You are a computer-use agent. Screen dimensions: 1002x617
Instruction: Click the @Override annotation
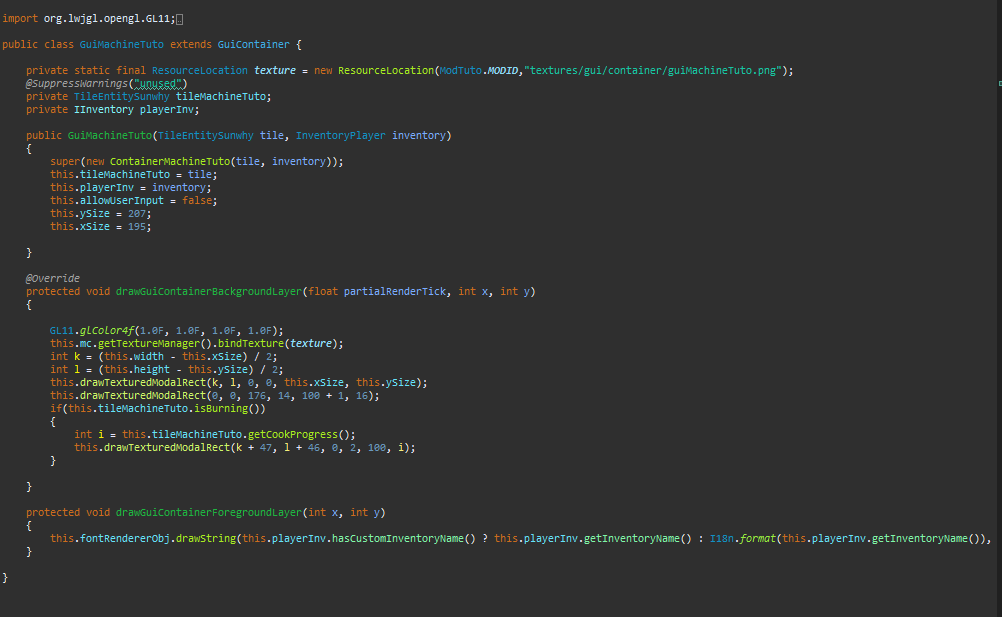[x=53, y=278]
